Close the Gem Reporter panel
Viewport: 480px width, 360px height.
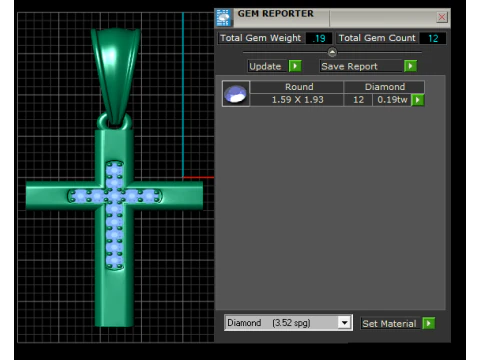click(x=442, y=17)
